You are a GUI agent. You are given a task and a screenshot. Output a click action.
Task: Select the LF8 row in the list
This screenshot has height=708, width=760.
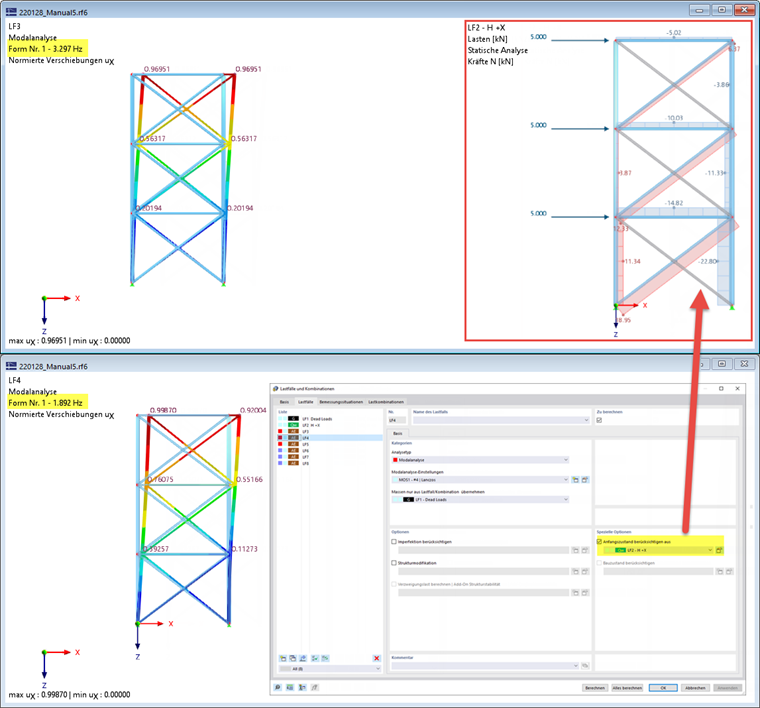pyautogui.click(x=330, y=463)
